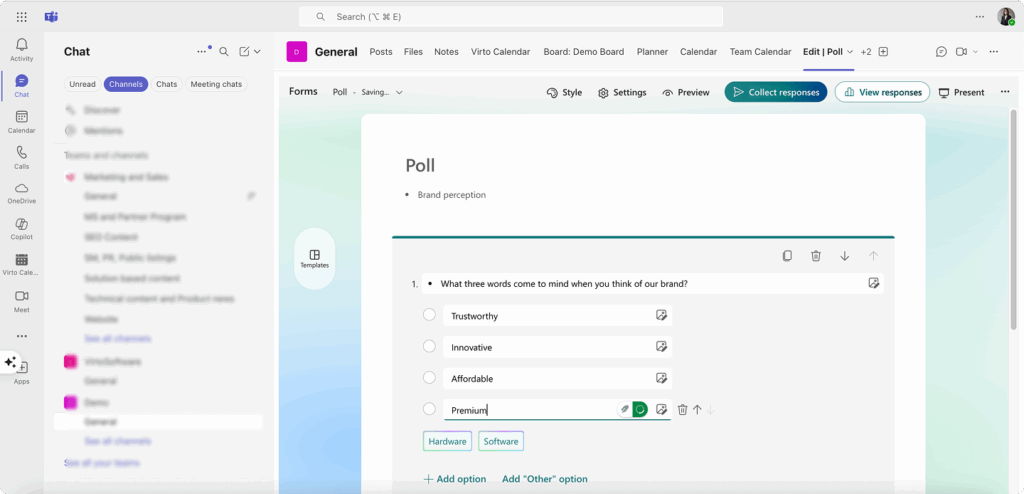Screen dimensions: 1024x494
Task: Open the Board: Demo Board tab
Action: 584,52
